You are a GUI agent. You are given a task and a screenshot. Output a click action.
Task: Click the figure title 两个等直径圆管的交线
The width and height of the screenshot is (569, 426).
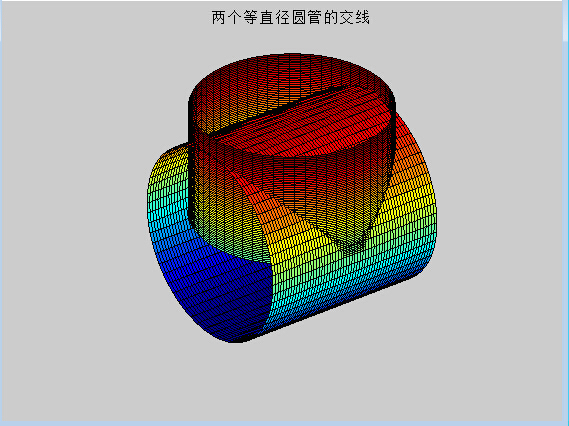pos(291,17)
